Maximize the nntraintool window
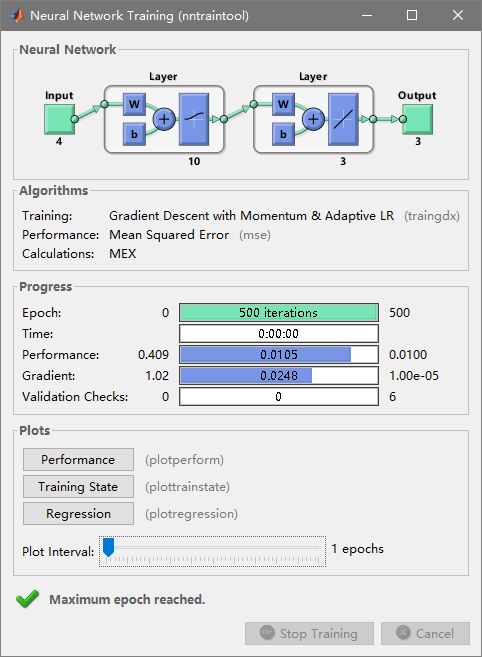The height and width of the screenshot is (657, 482). (412, 16)
